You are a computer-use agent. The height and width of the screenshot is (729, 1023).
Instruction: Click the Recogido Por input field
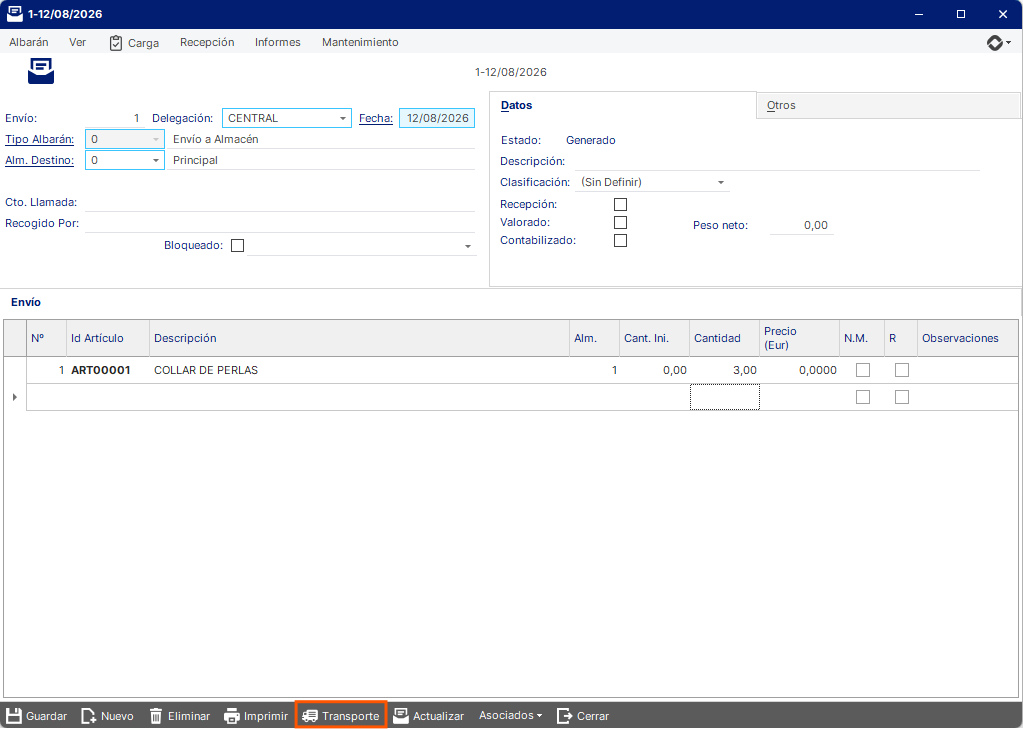pyautogui.click(x=279, y=223)
